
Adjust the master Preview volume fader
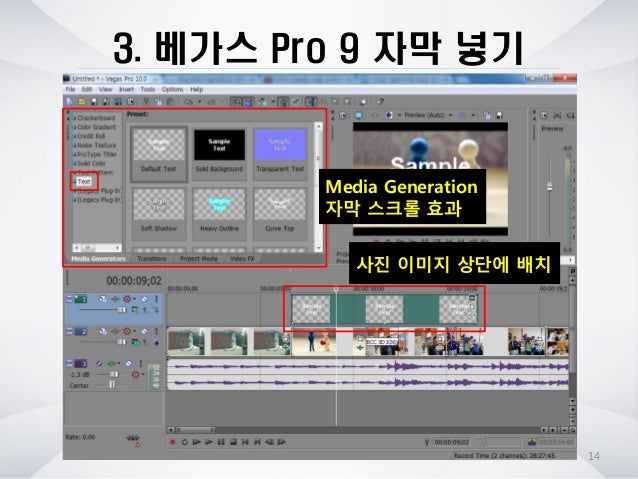(550, 187)
